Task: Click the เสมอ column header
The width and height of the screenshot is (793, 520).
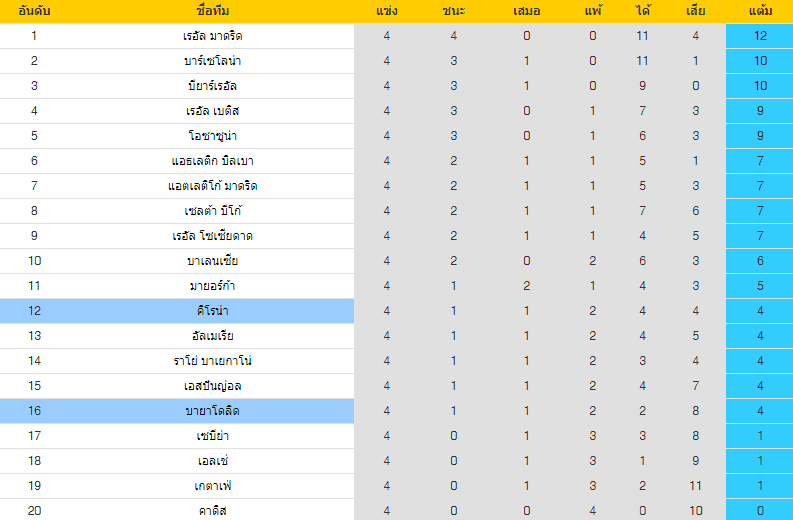Action: click(x=526, y=11)
